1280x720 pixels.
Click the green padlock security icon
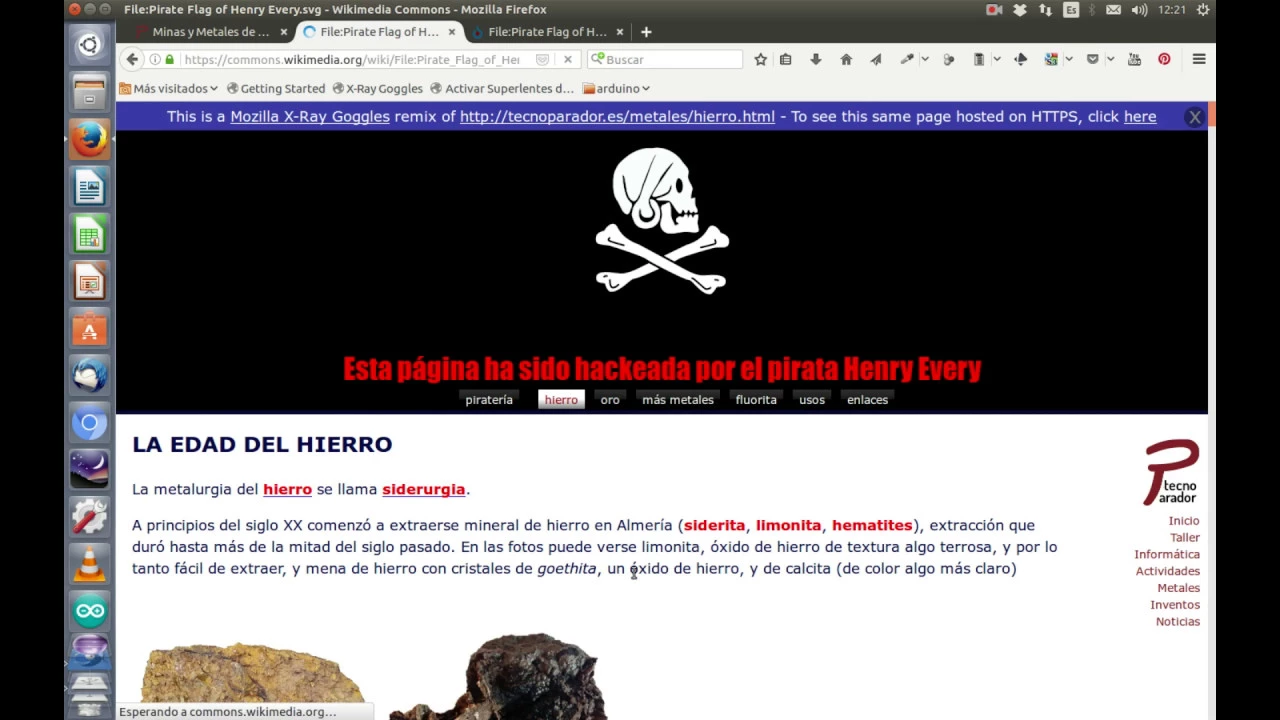point(169,59)
